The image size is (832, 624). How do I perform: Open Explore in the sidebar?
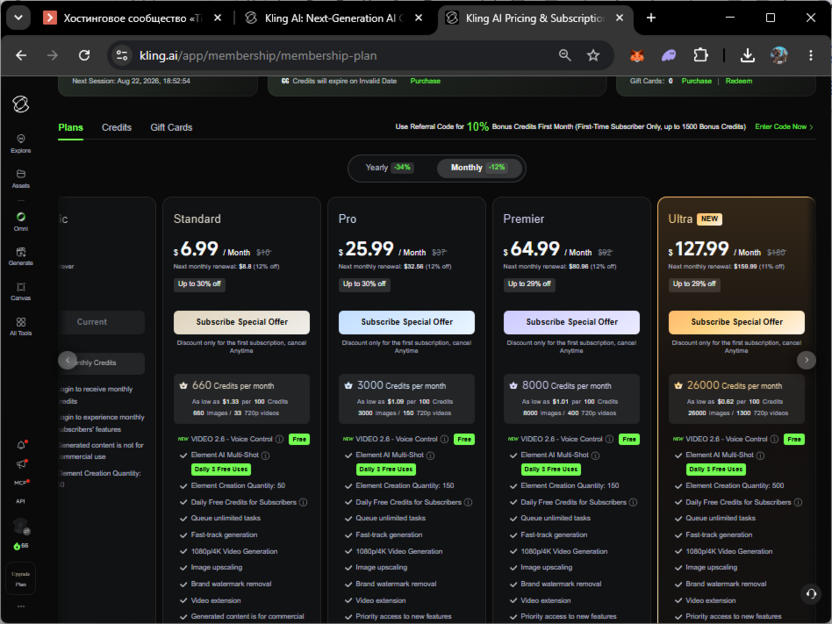click(x=21, y=143)
